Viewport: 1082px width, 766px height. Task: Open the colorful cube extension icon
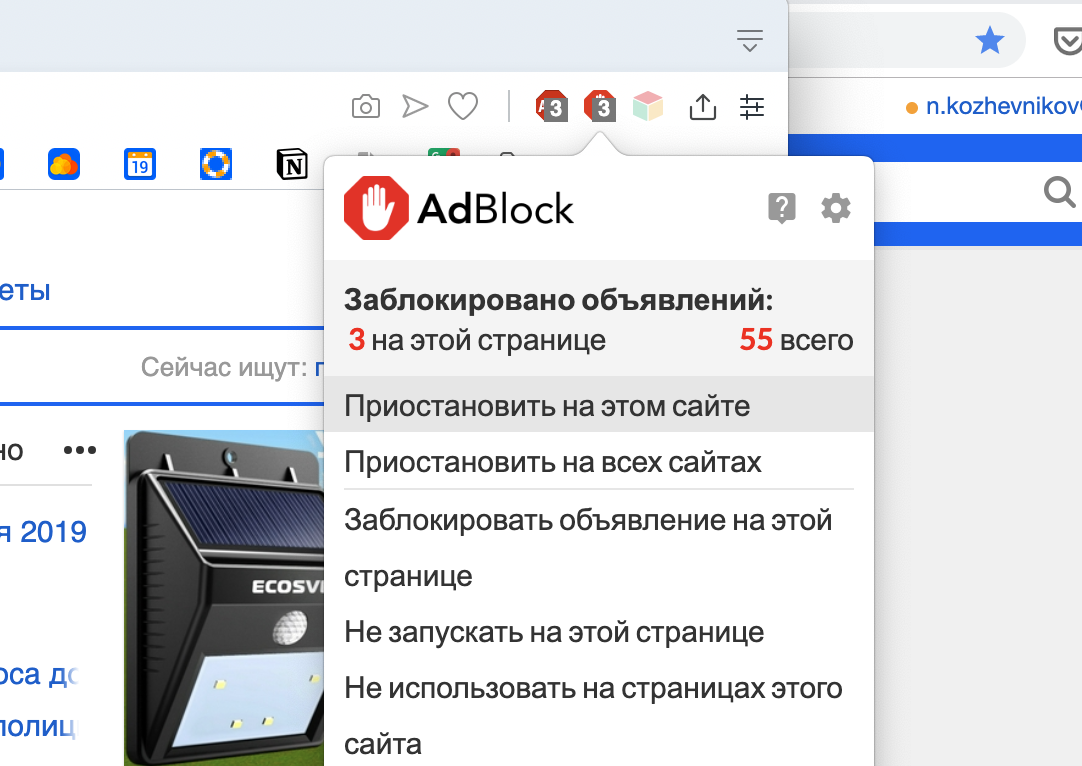click(648, 106)
